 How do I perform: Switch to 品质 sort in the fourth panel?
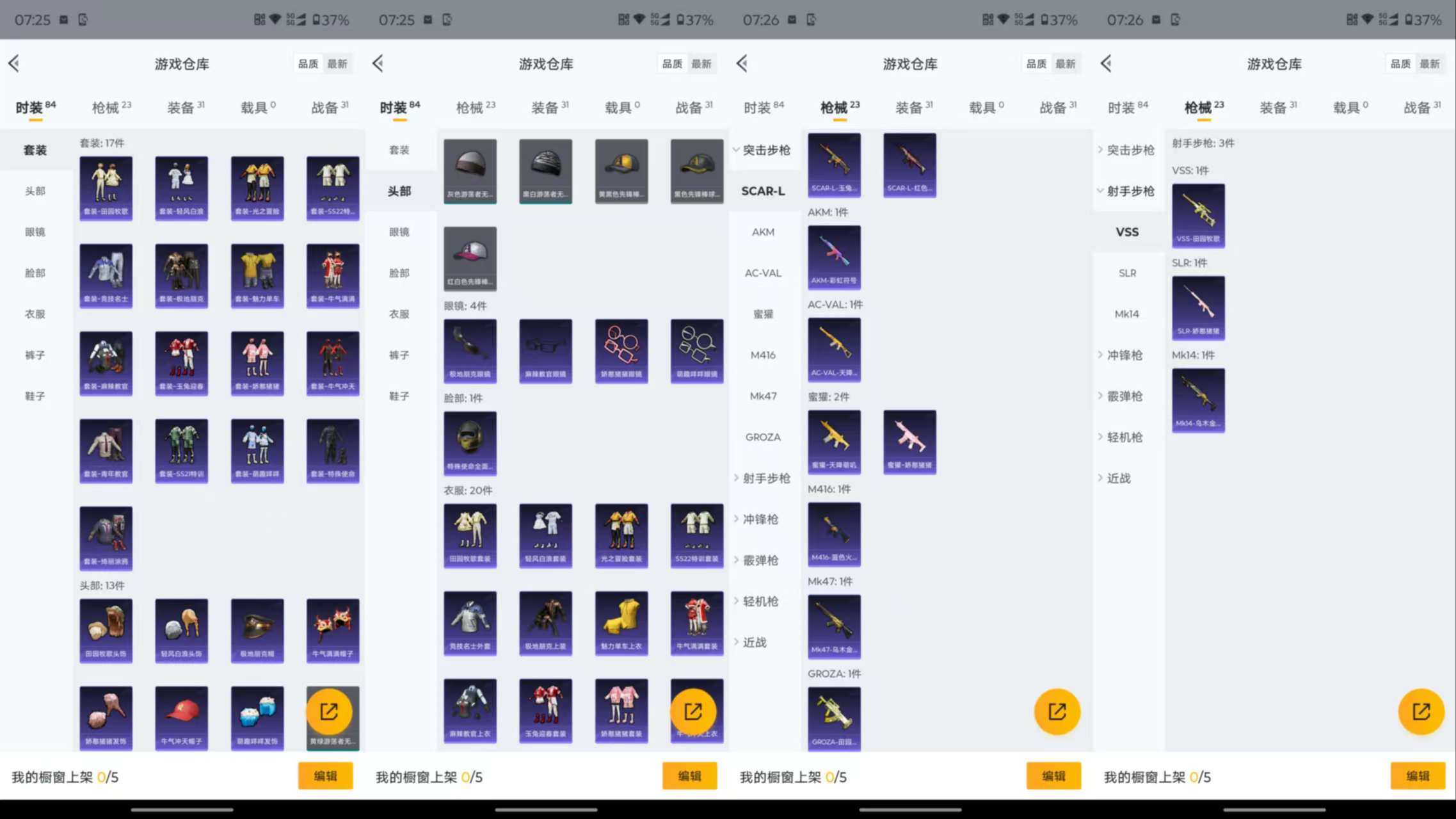coord(1399,63)
